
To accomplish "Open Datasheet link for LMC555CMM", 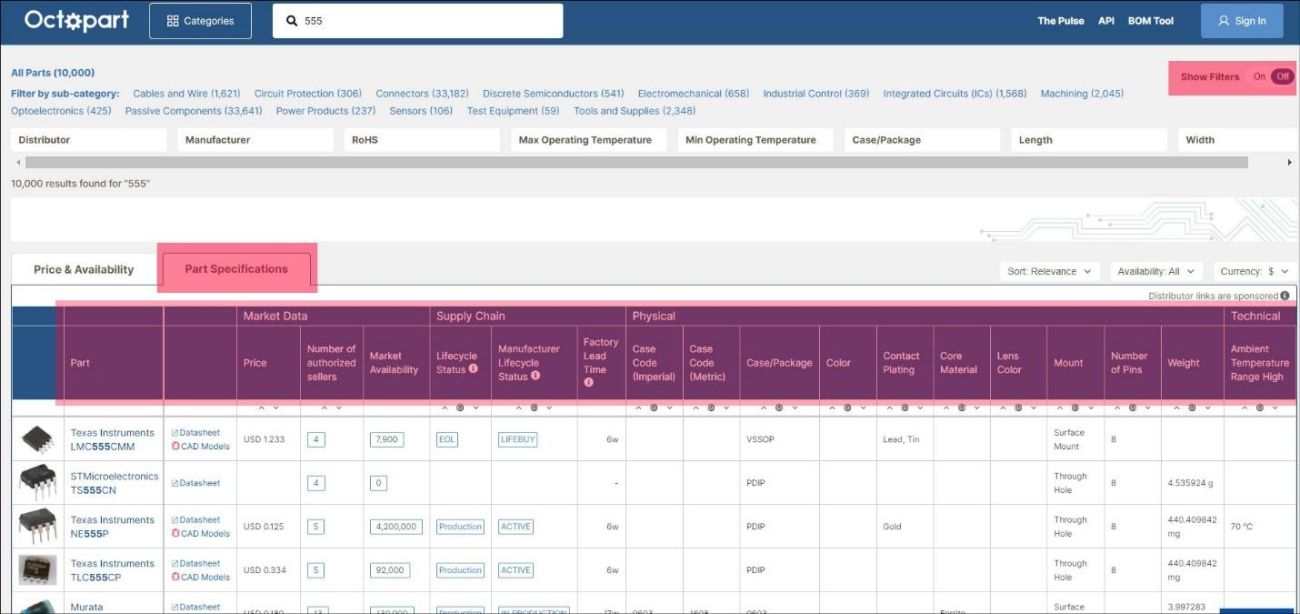I will (x=199, y=433).
